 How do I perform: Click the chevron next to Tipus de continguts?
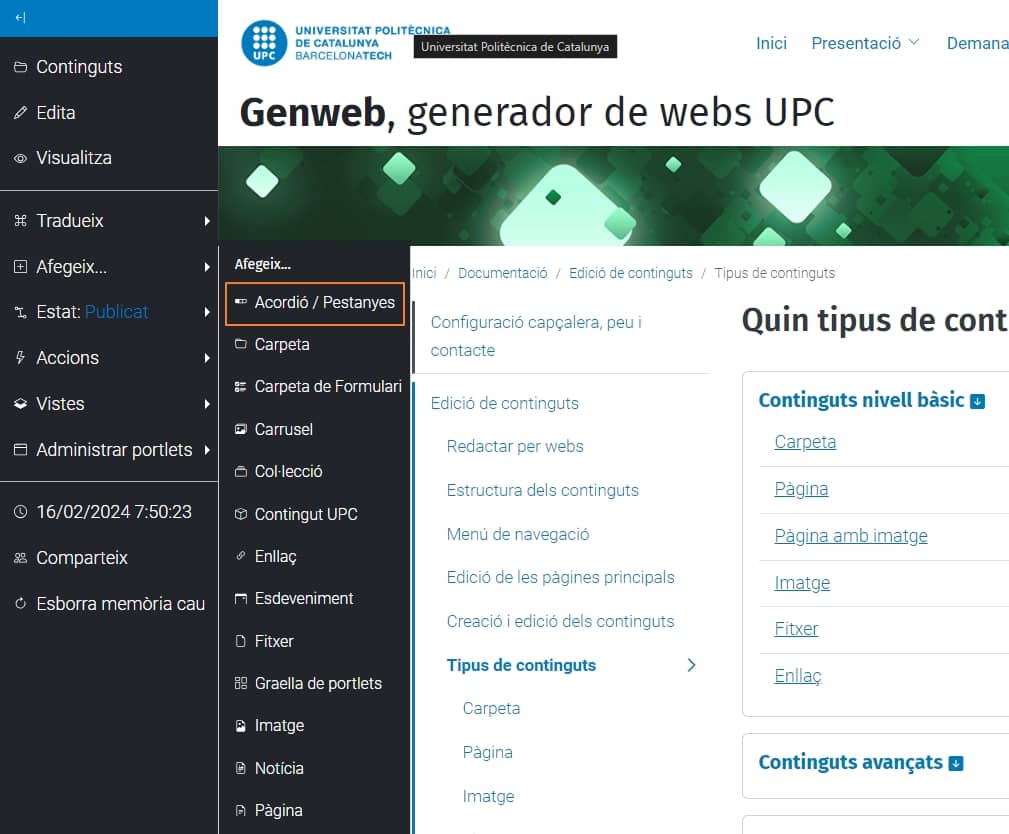(x=691, y=665)
